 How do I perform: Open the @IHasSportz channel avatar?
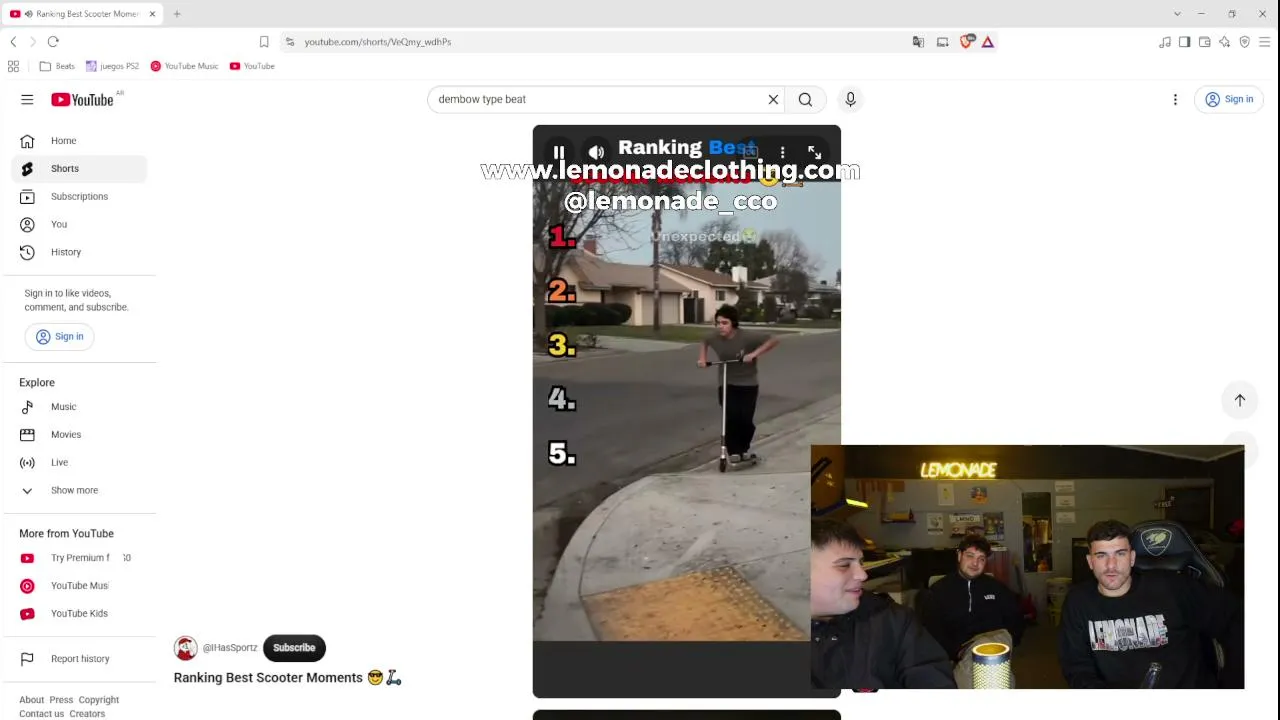[185, 648]
